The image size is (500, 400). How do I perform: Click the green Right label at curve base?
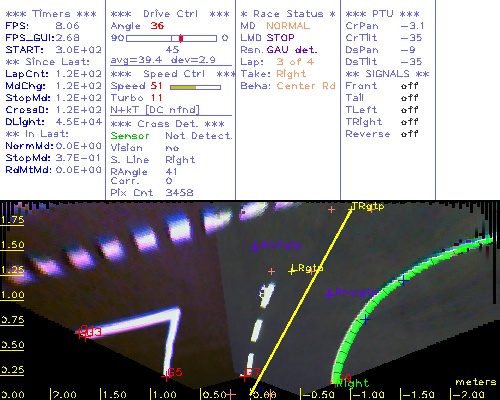[353, 383]
